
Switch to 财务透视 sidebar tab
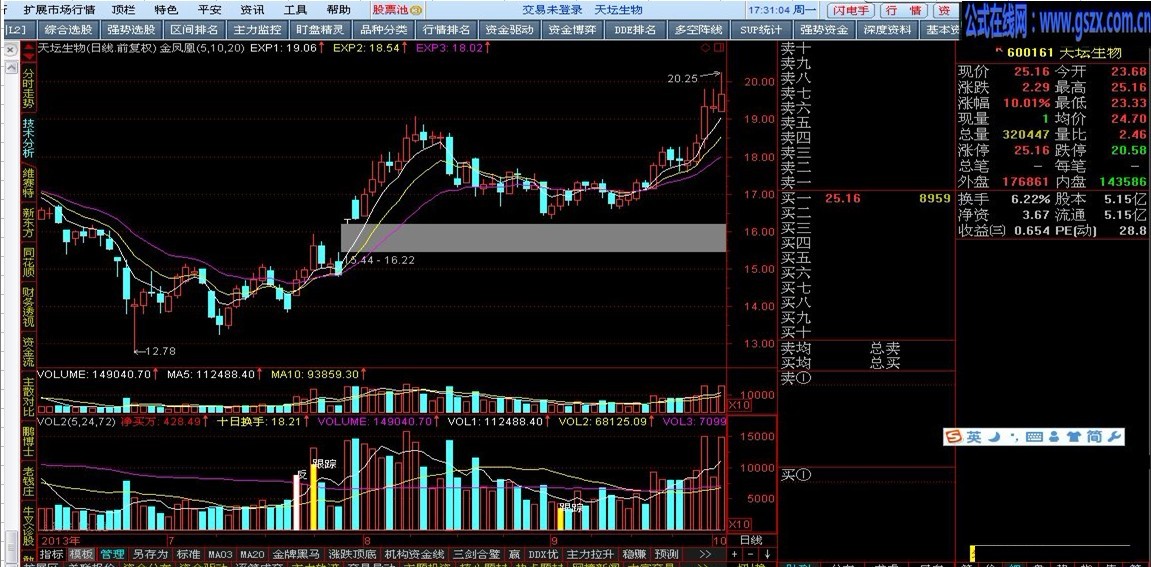[x=28, y=307]
